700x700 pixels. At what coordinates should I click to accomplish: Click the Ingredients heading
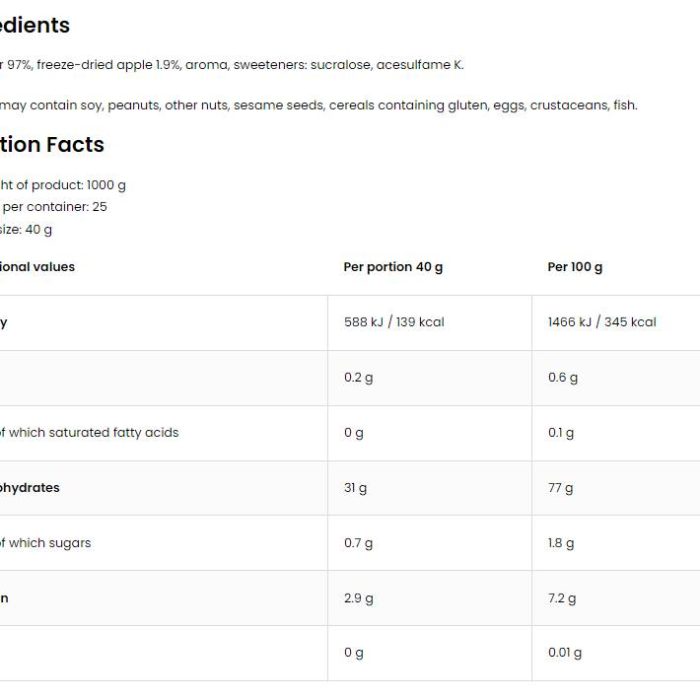35,25
